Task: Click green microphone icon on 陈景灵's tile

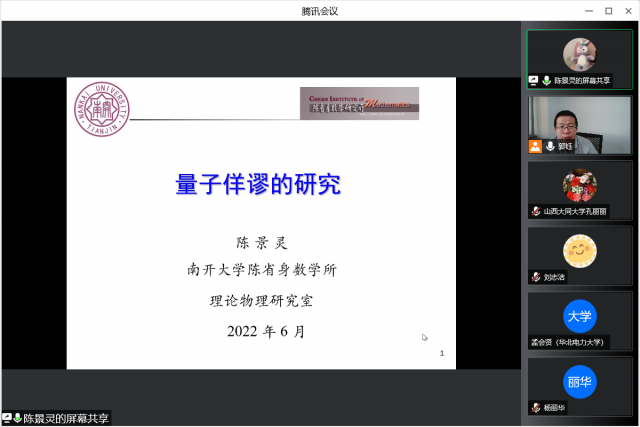Action: tap(546, 80)
